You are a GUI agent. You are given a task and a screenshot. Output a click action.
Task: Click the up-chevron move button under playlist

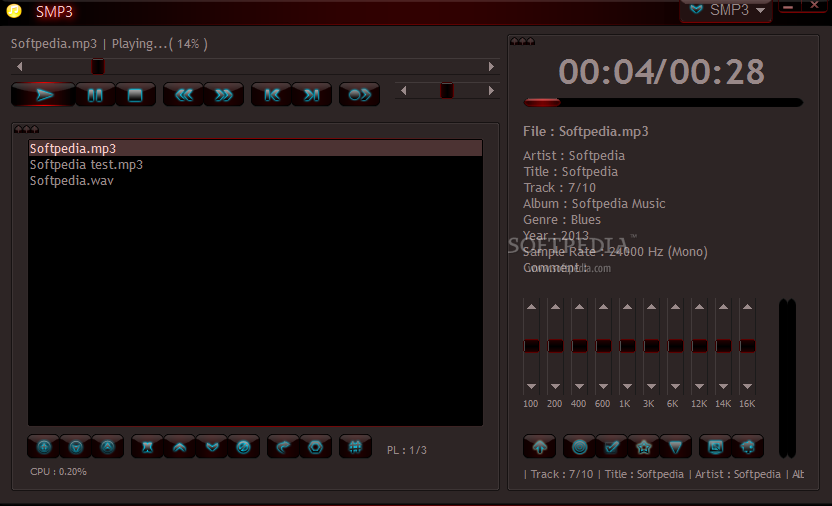tap(180, 447)
